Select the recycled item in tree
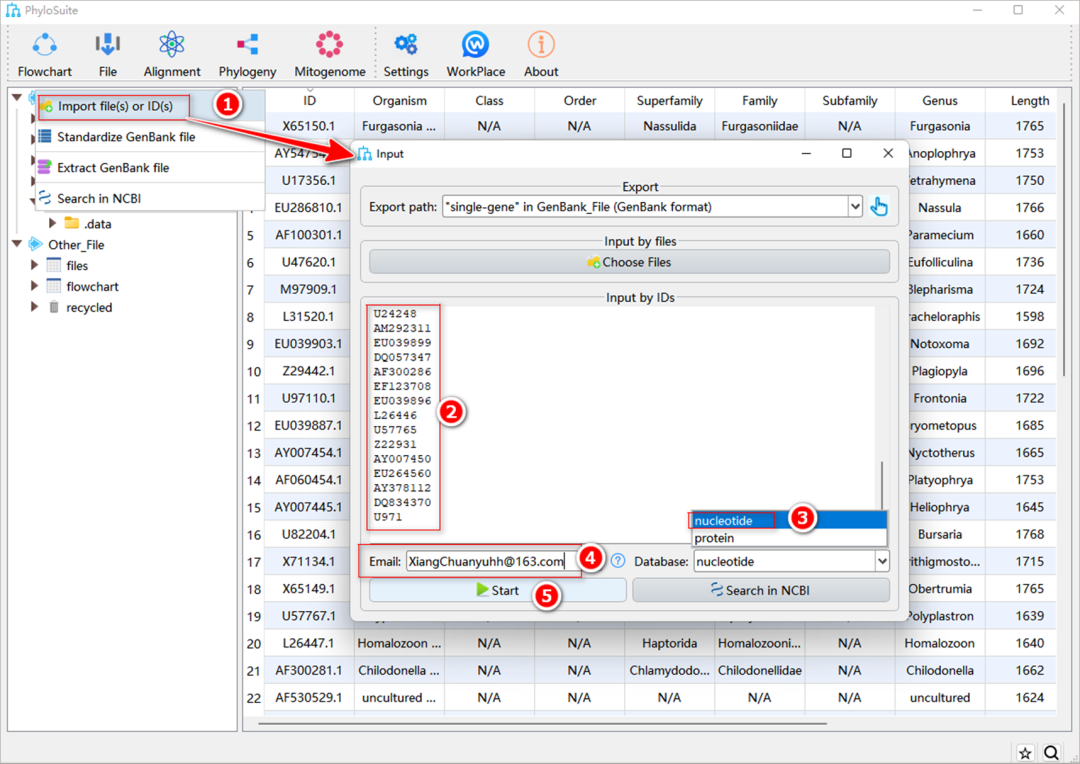This screenshot has width=1080, height=764. [x=89, y=307]
